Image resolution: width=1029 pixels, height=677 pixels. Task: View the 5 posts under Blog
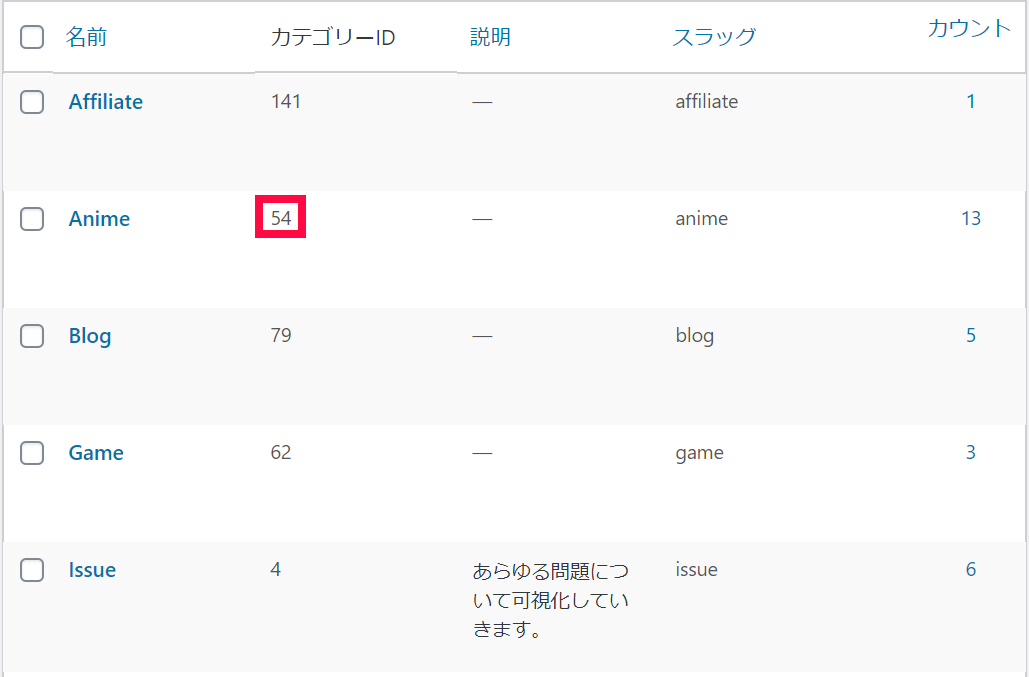[x=971, y=335]
